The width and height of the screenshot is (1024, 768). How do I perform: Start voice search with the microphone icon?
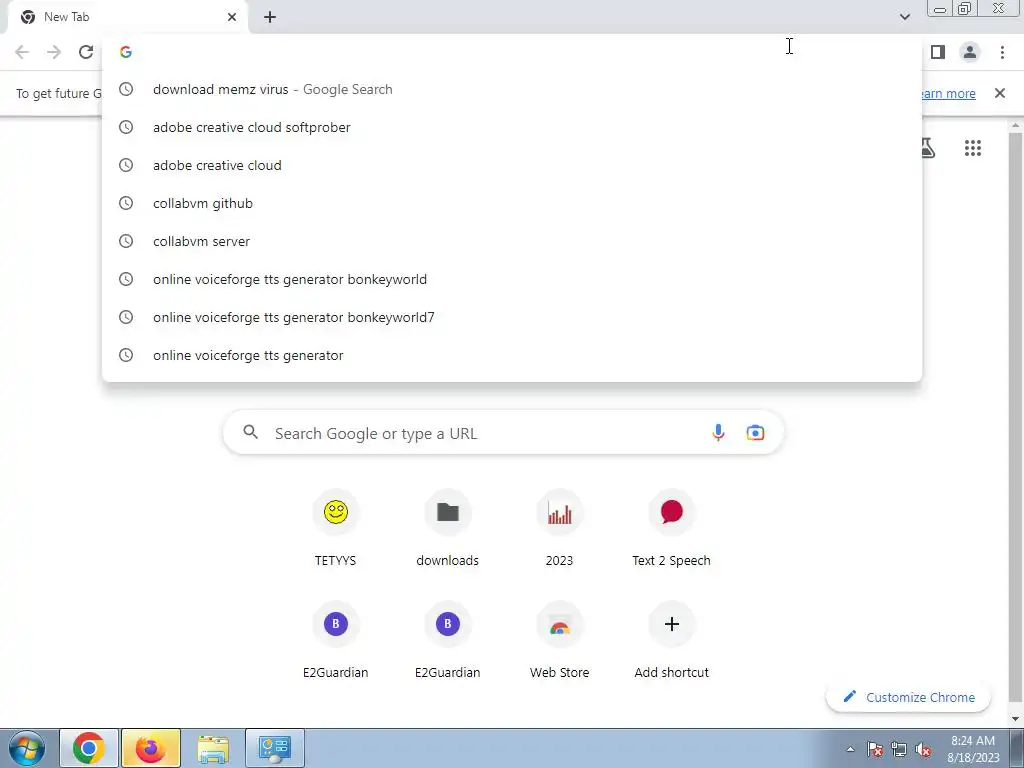pyautogui.click(x=718, y=432)
